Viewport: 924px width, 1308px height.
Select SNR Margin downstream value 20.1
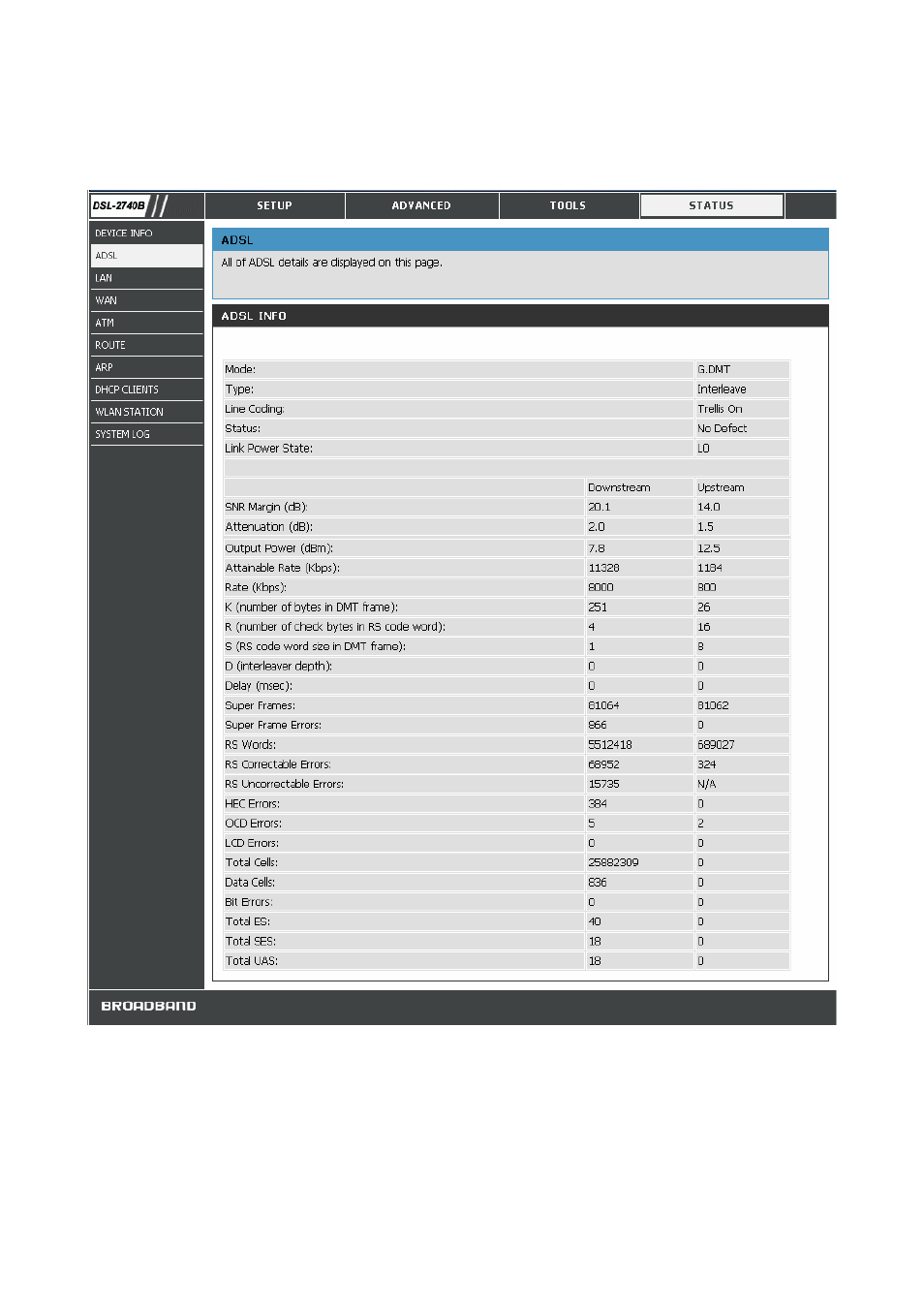pyautogui.click(x=599, y=507)
